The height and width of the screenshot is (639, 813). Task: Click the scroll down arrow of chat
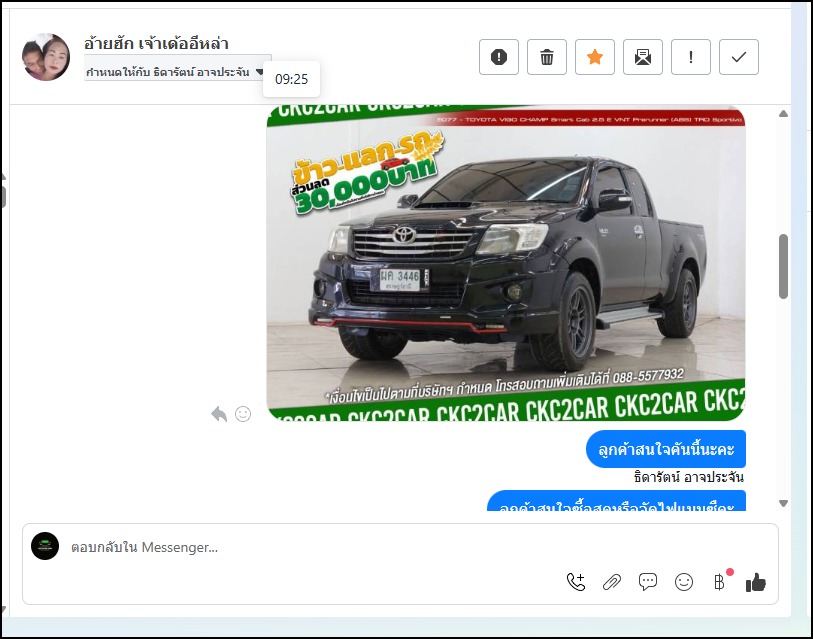tap(783, 503)
